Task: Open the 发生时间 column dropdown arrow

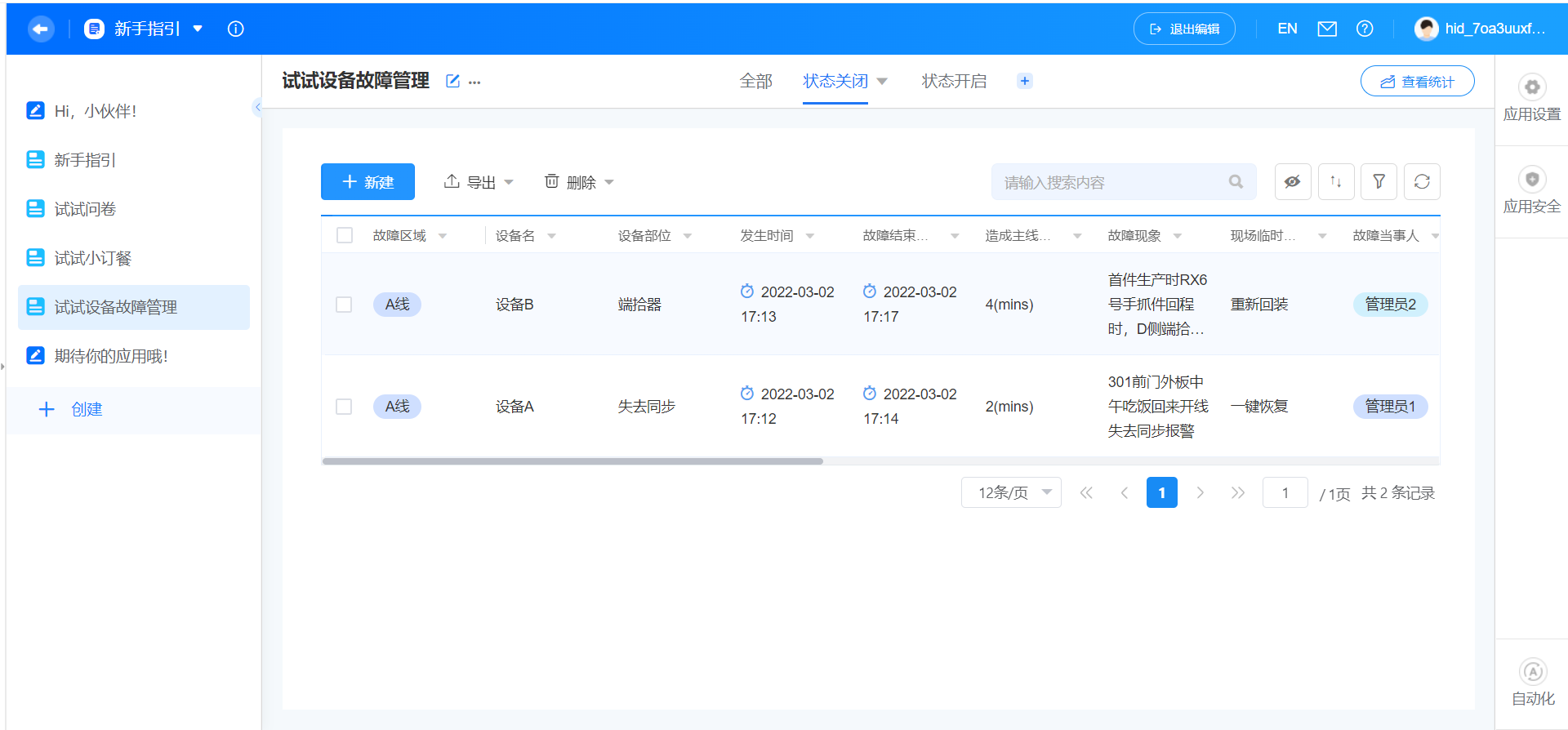Action: pyautogui.click(x=810, y=236)
